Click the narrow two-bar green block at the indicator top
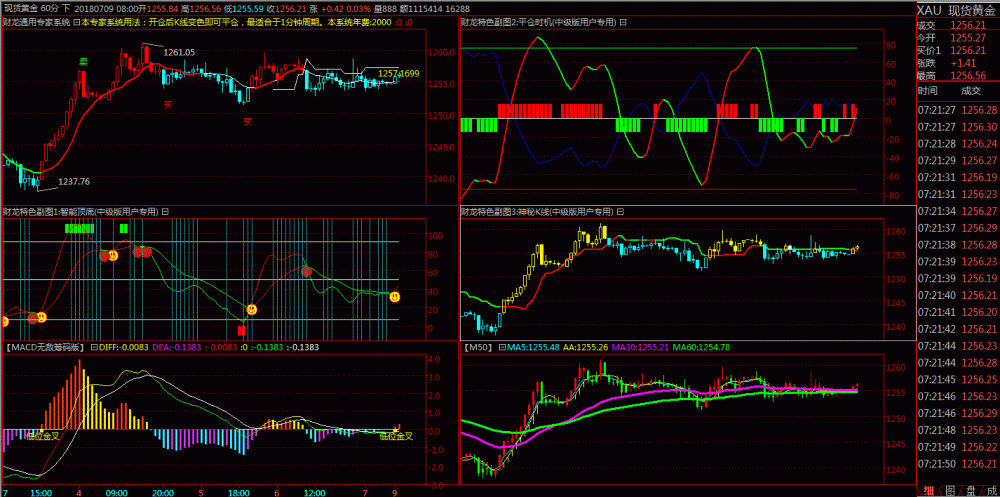The image size is (1000, 497). [x=123, y=228]
